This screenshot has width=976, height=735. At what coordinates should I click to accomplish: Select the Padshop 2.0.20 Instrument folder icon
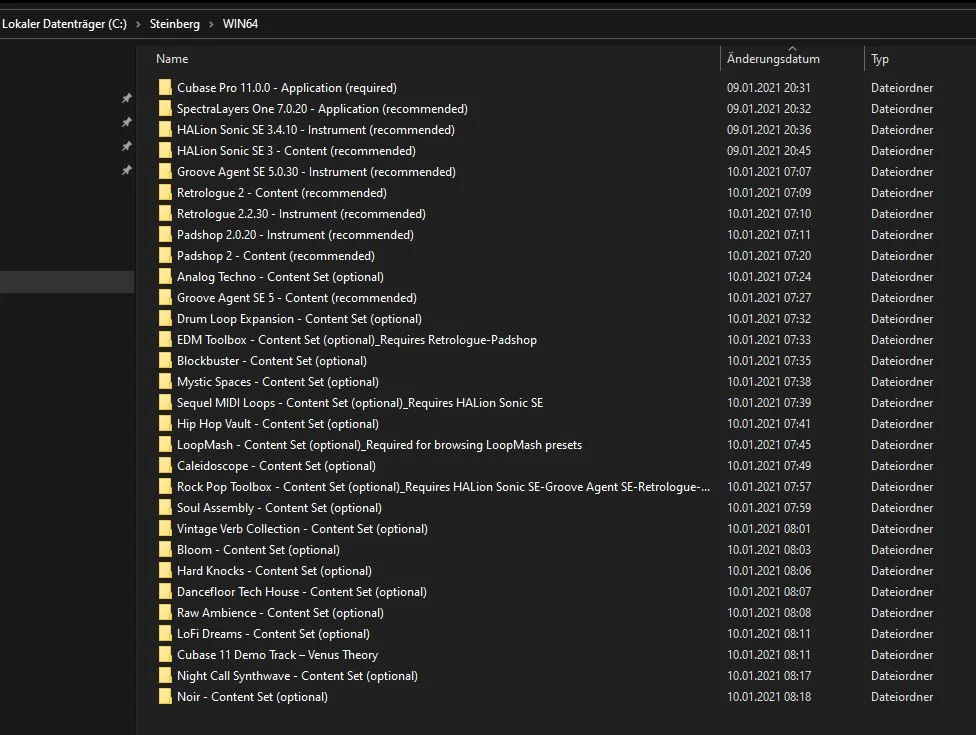165,235
